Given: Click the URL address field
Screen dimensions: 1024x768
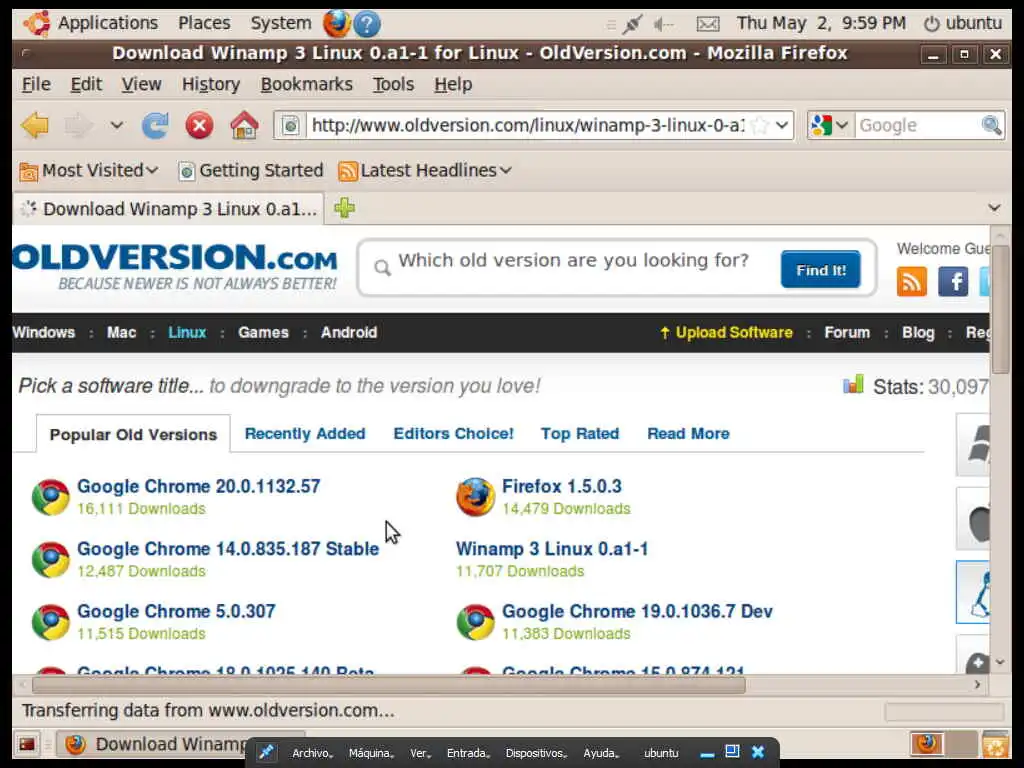Looking at the screenshot, I should (x=528, y=125).
